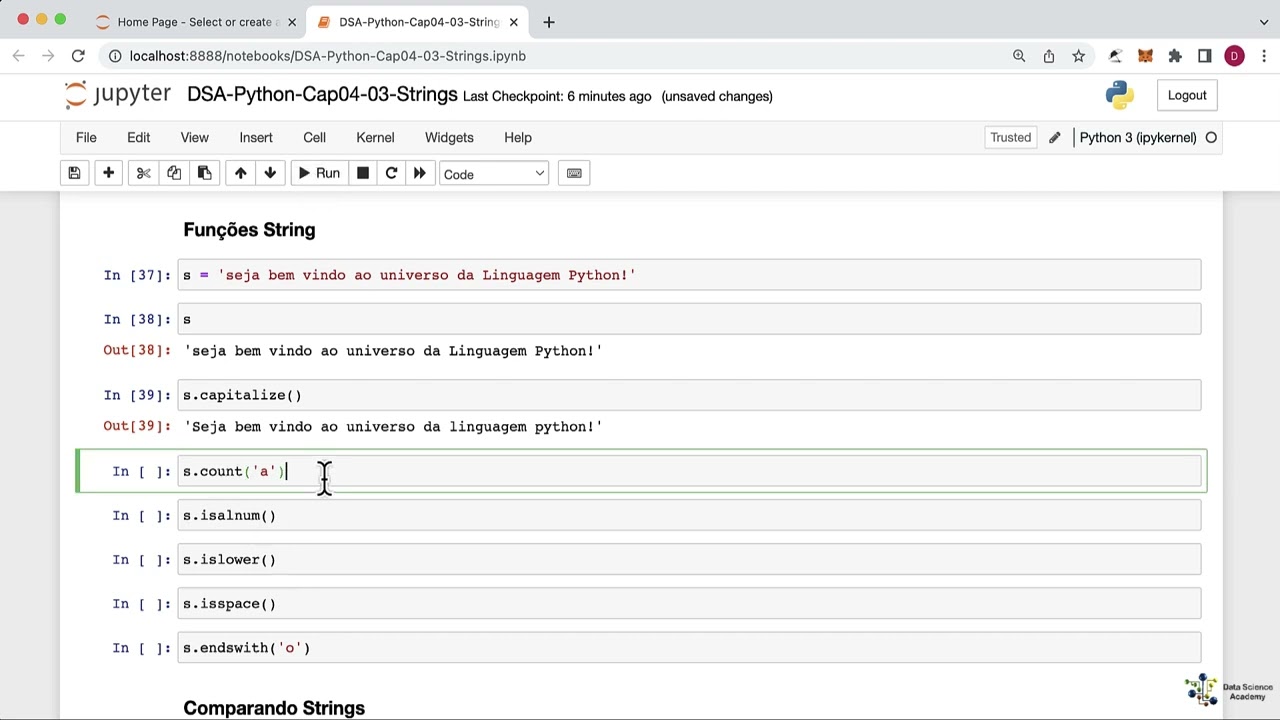Viewport: 1280px width, 720px height.
Task: Open the MetaMask fox extension
Action: click(1145, 56)
